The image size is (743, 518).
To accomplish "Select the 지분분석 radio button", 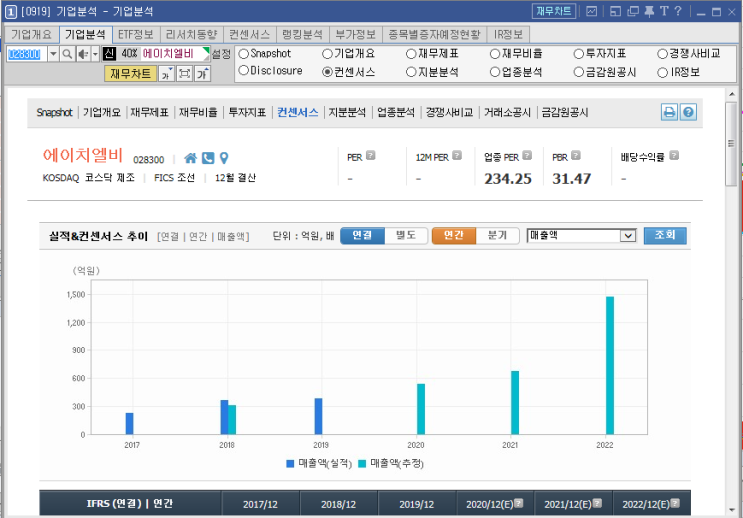I will pyautogui.click(x=411, y=72).
